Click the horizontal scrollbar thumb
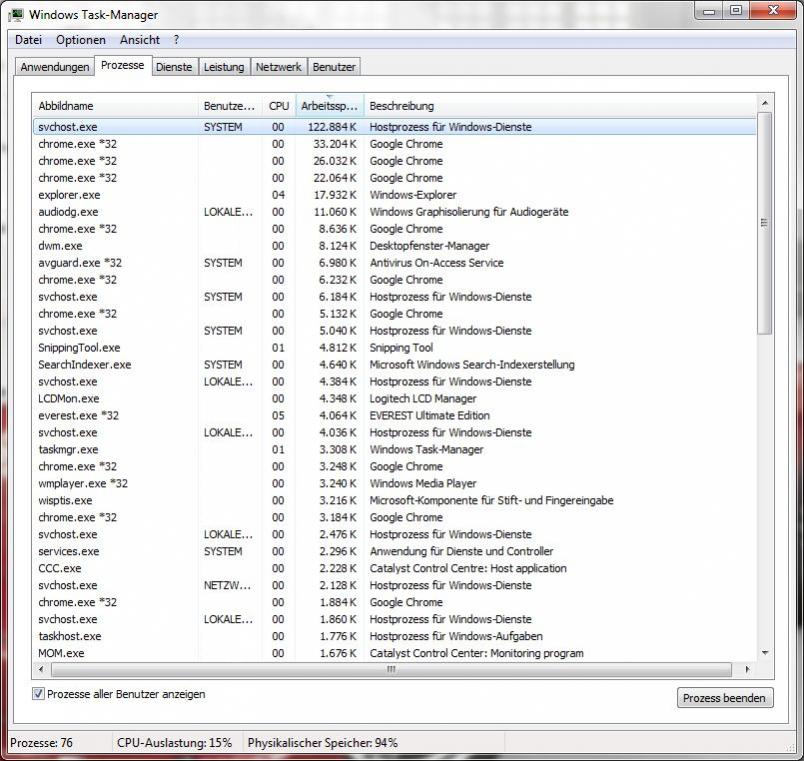The width and height of the screenshot is (804, 761). tap(391, 669)
